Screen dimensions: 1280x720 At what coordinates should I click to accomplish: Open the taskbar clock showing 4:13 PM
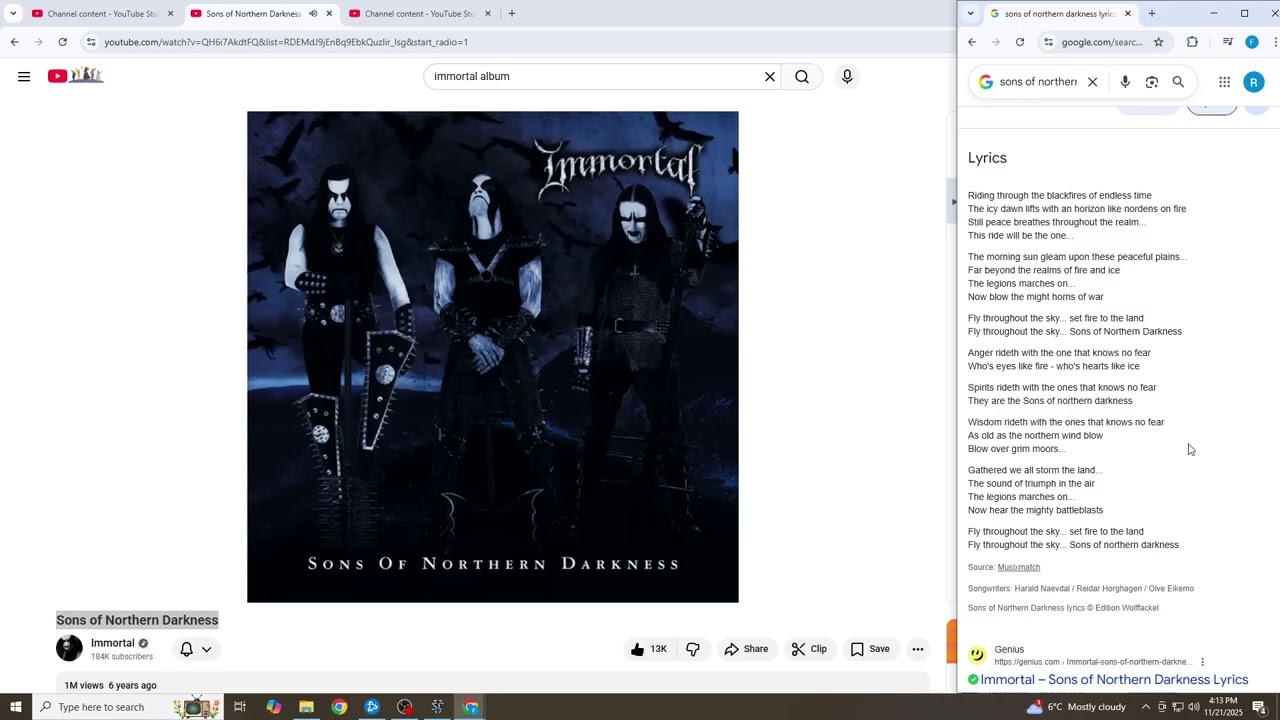(1224, 707)
